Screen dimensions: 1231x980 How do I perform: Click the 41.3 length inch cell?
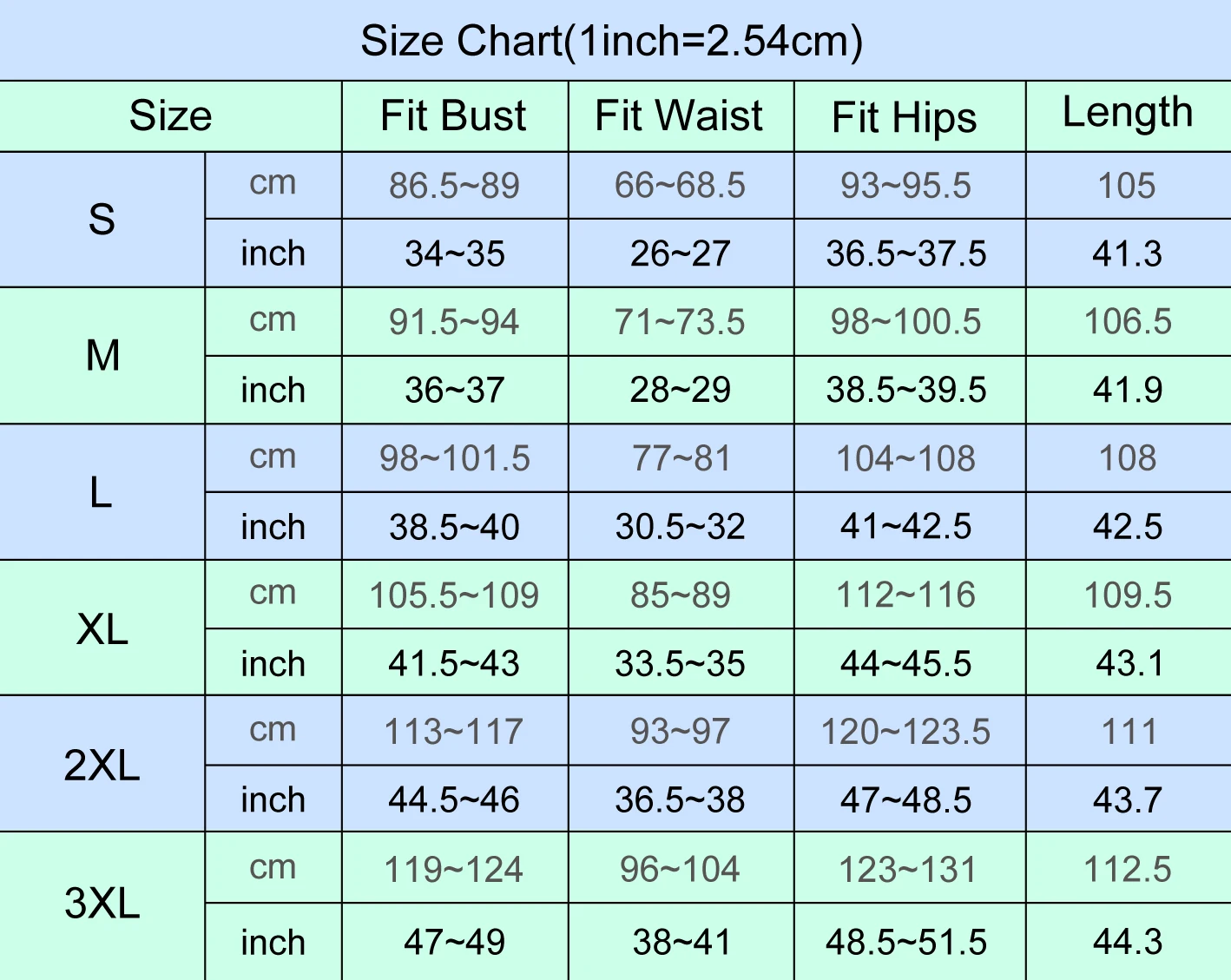click(1127, 254)
